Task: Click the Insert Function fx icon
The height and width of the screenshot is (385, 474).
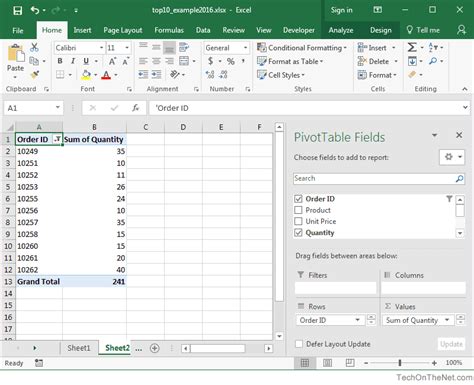Action: (135, 108)
